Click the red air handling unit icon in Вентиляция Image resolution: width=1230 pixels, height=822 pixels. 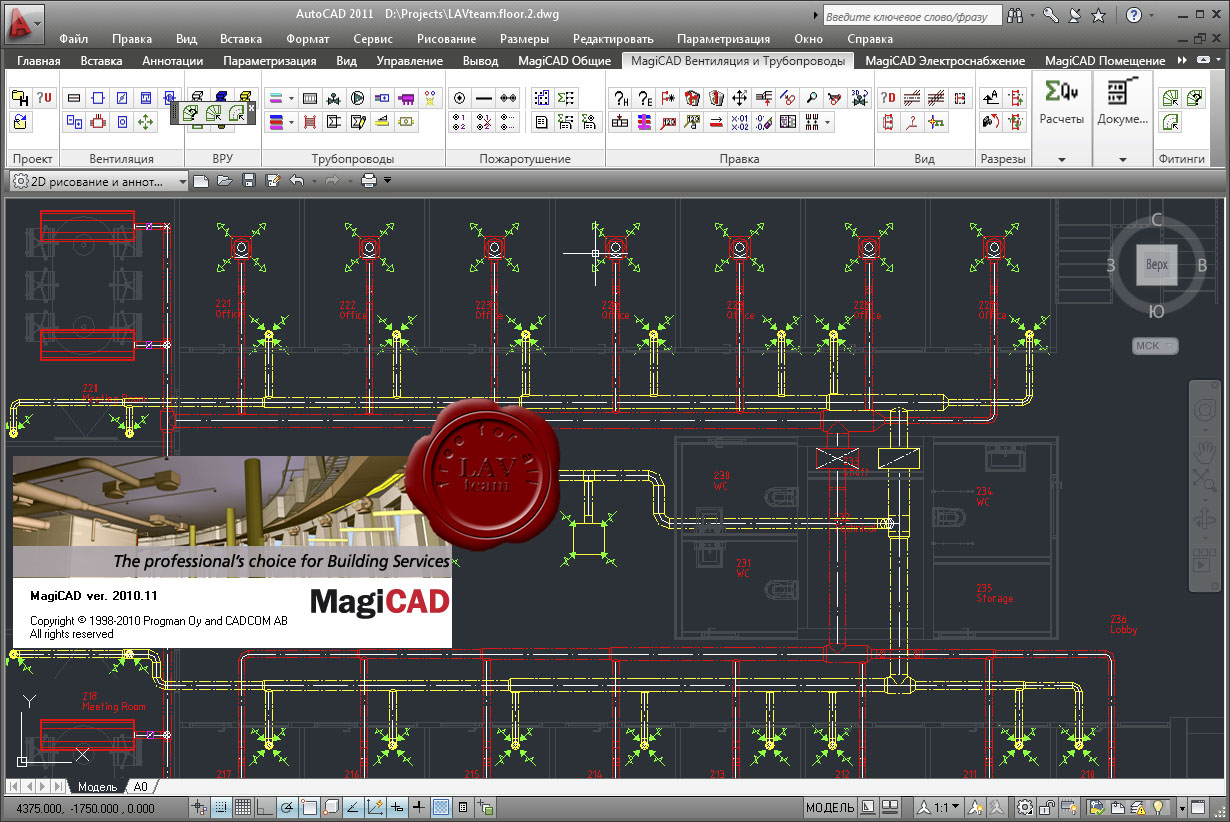tap(98, 122)
